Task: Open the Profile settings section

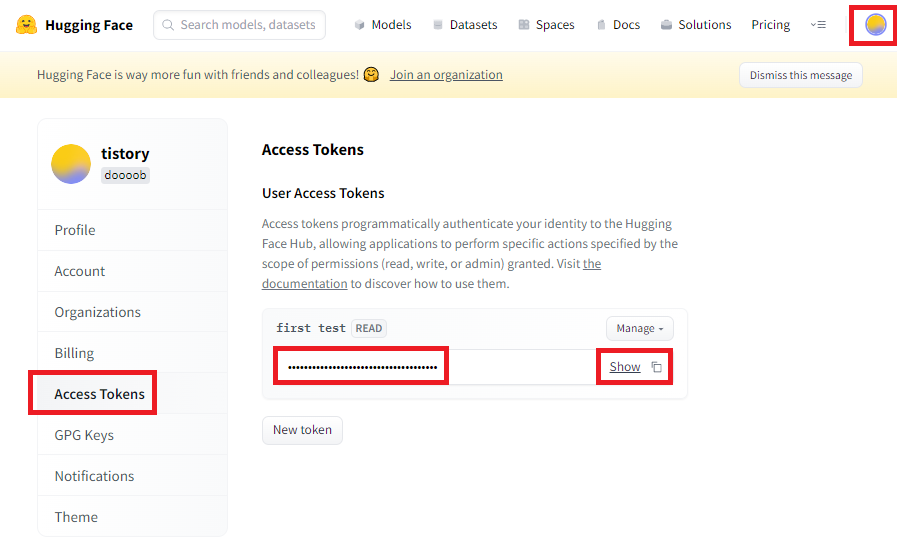Action: tap(133, 230)
